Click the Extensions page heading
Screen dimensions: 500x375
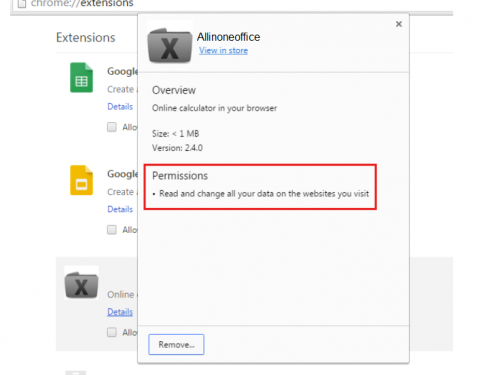86,38
